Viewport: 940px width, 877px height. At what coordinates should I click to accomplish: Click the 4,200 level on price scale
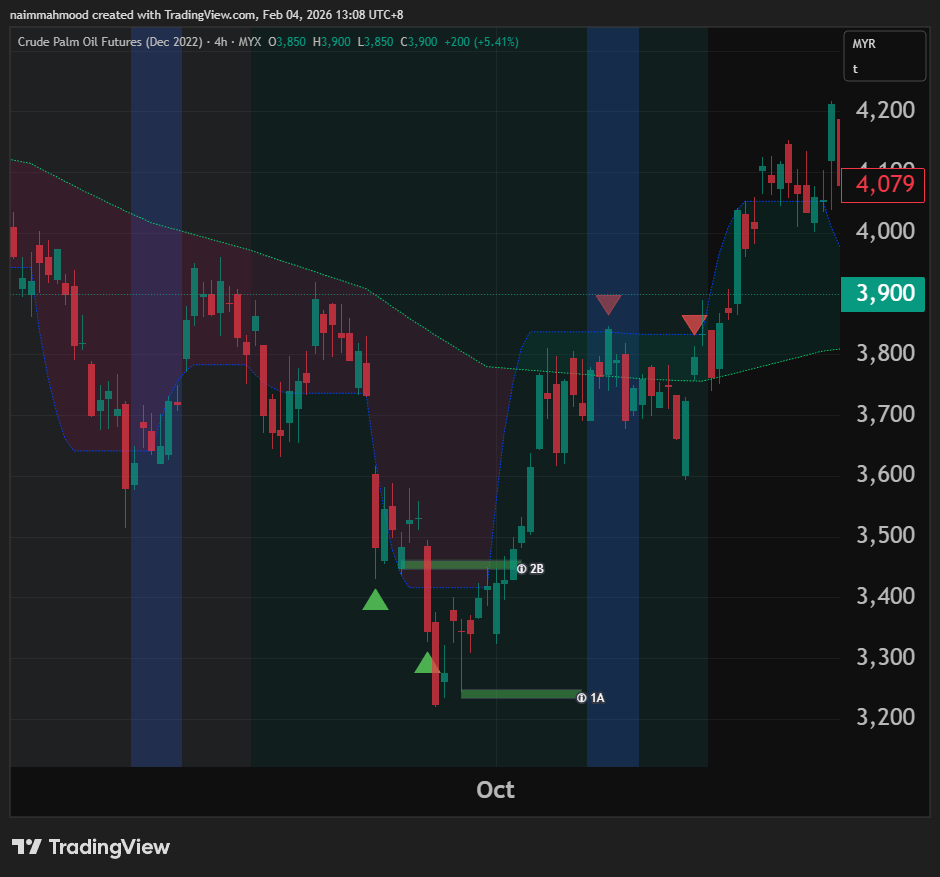886,110
